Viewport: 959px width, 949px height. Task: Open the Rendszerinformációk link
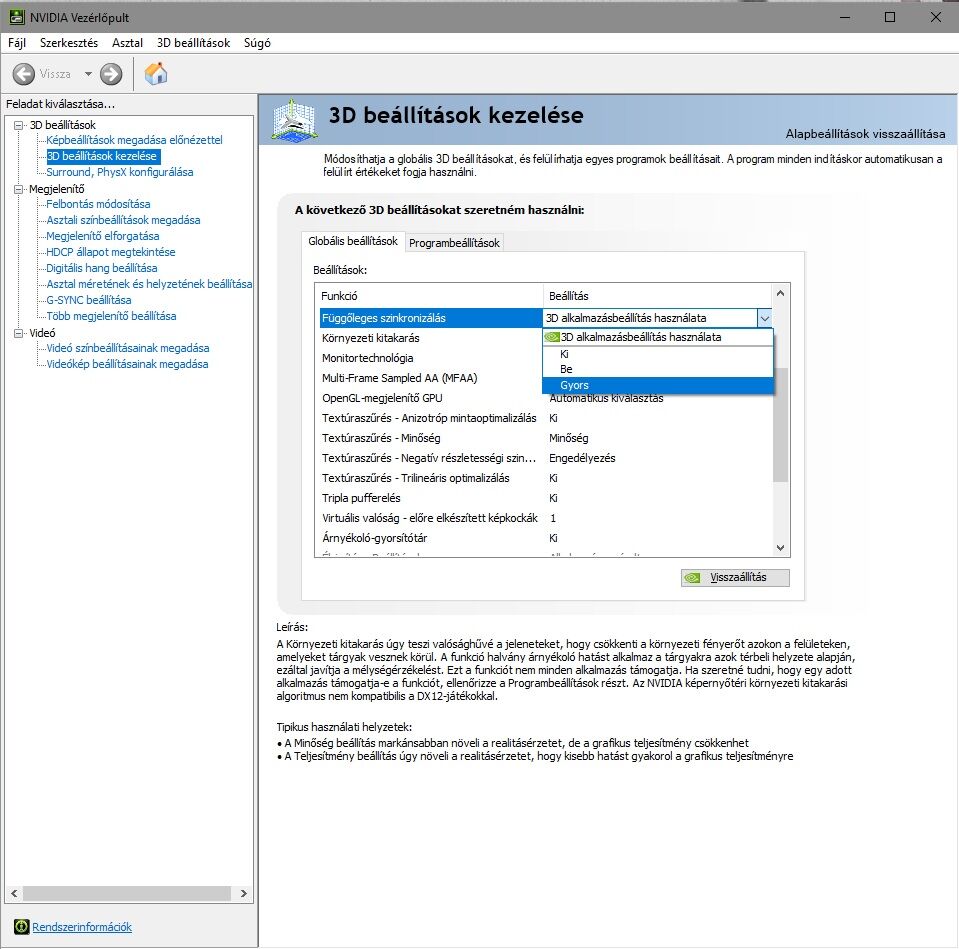coord(82,927)
